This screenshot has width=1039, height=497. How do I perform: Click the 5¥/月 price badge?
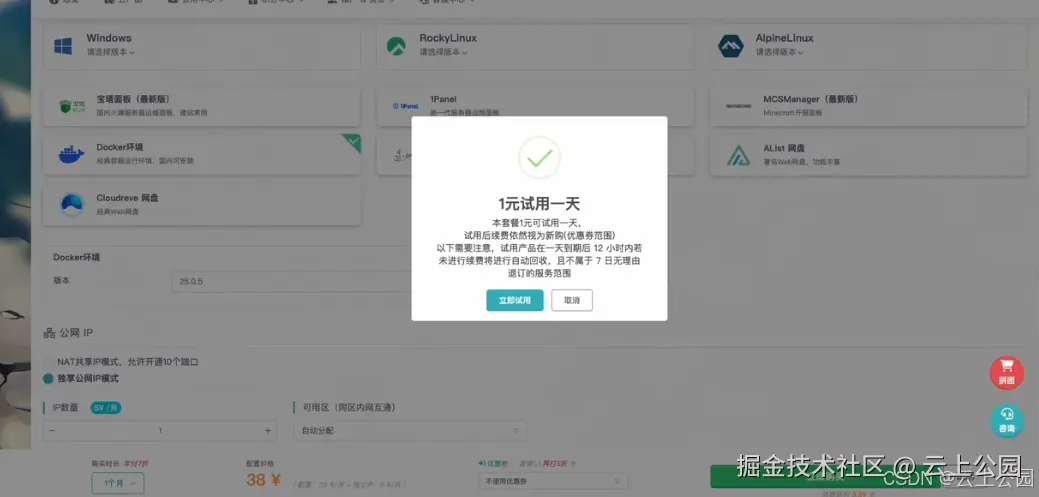106,408
